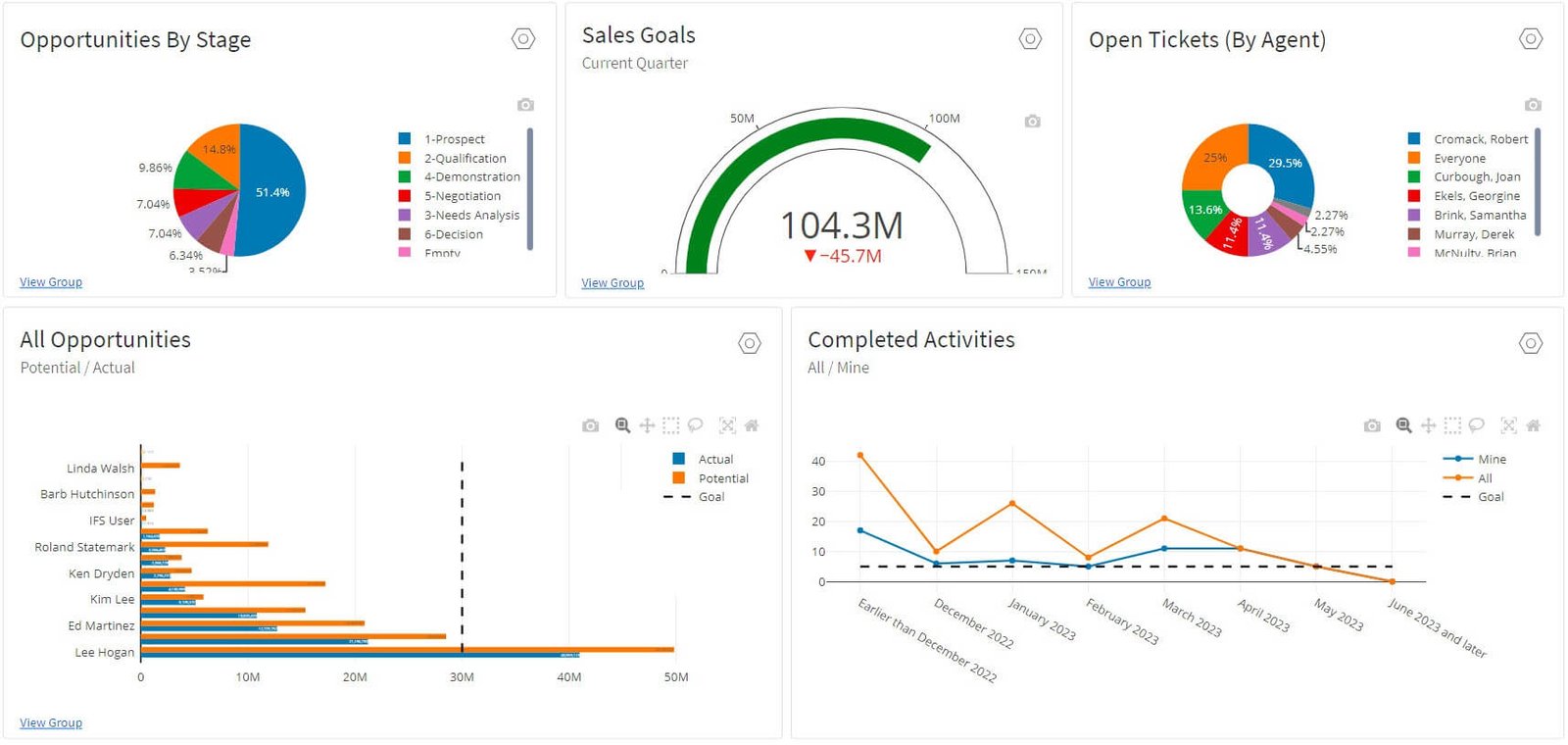Select Pan tool in All Opportunities toolbar
1568x745 pixels.
(647, 425)
